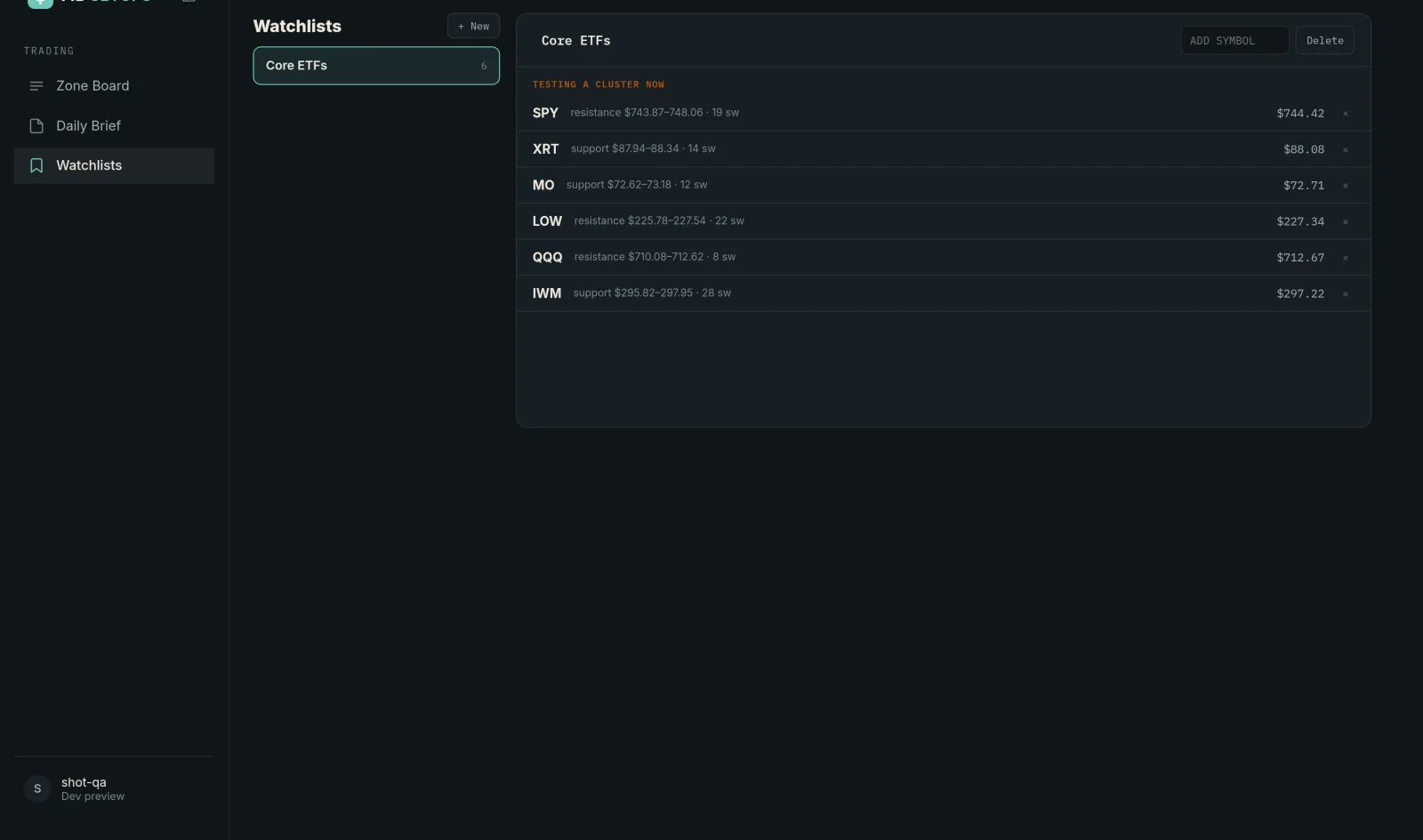The width and height of the screenshot is (1423, 840).
Task: Click SPY resistance $743.87–748.06 zone text
Action: coord(655,113)
